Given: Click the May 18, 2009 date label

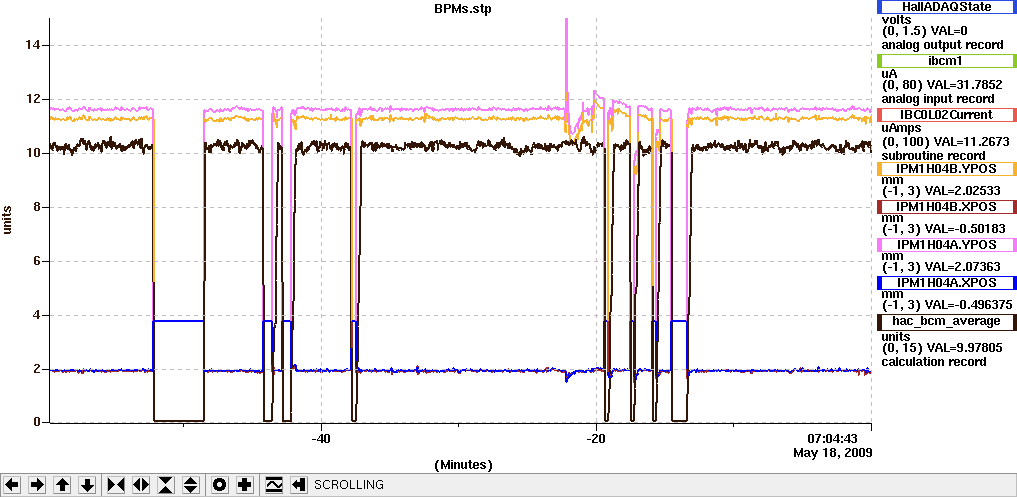Looking at the screenshot, I should [833, 452].
